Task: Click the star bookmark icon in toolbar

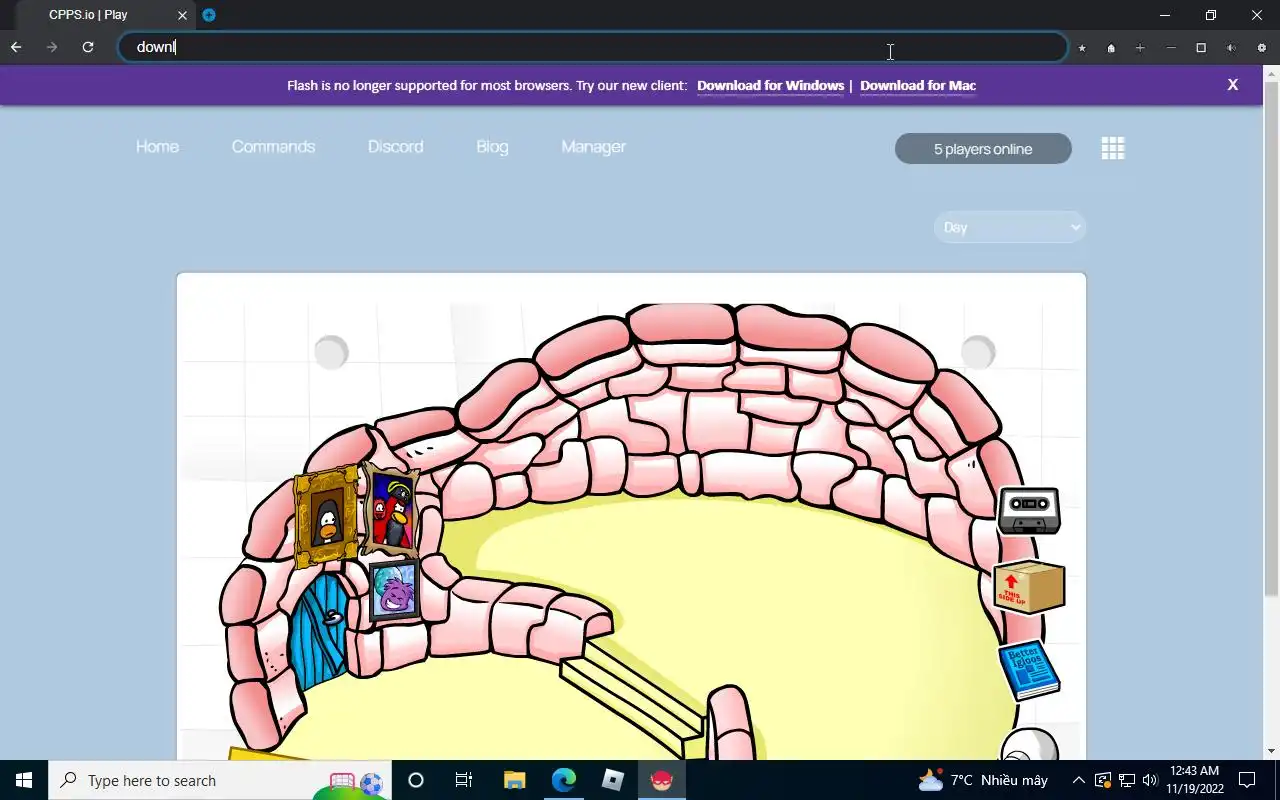Action: click(1082, 48)
